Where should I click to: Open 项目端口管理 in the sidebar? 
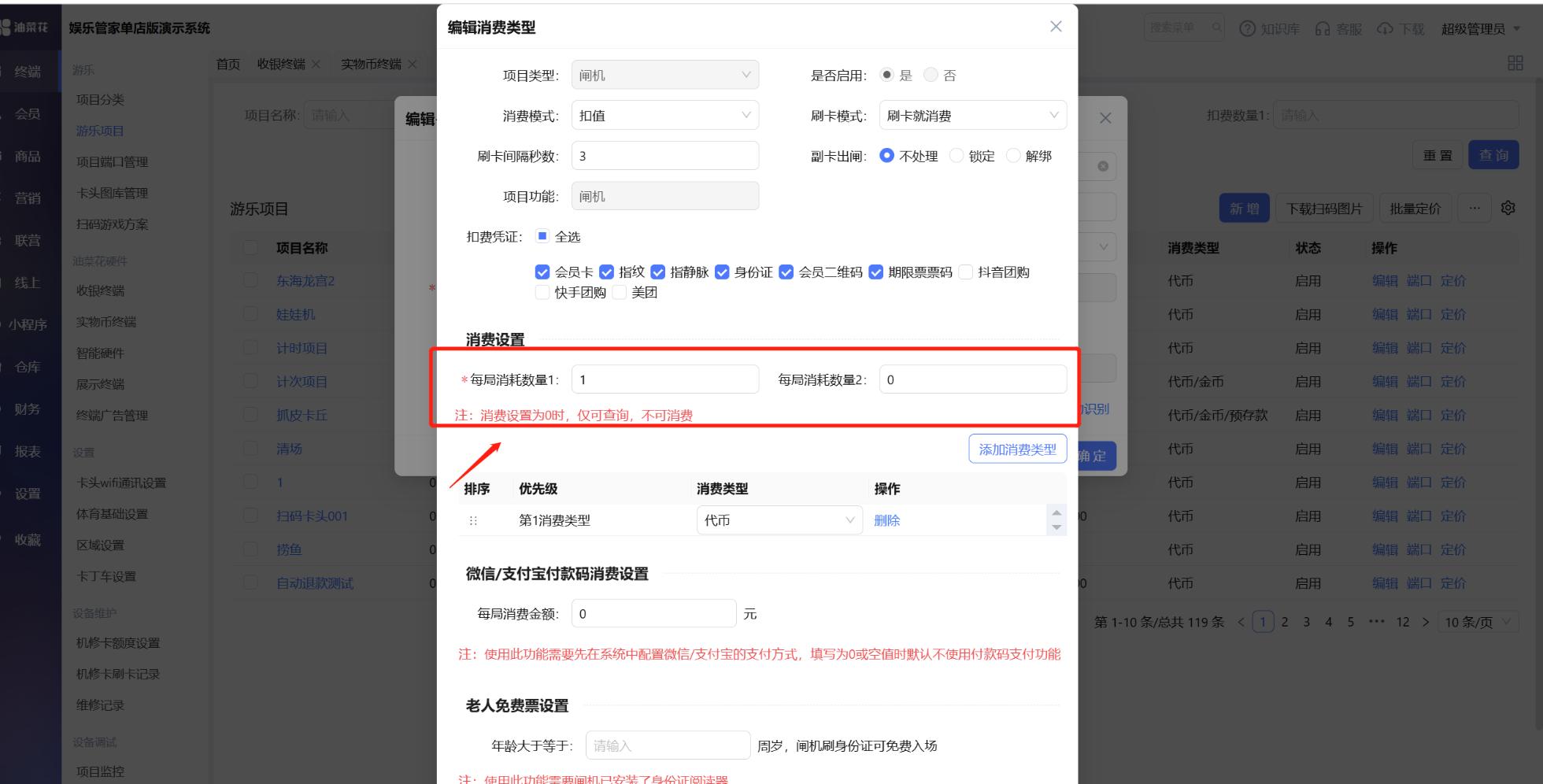(112, 162)
